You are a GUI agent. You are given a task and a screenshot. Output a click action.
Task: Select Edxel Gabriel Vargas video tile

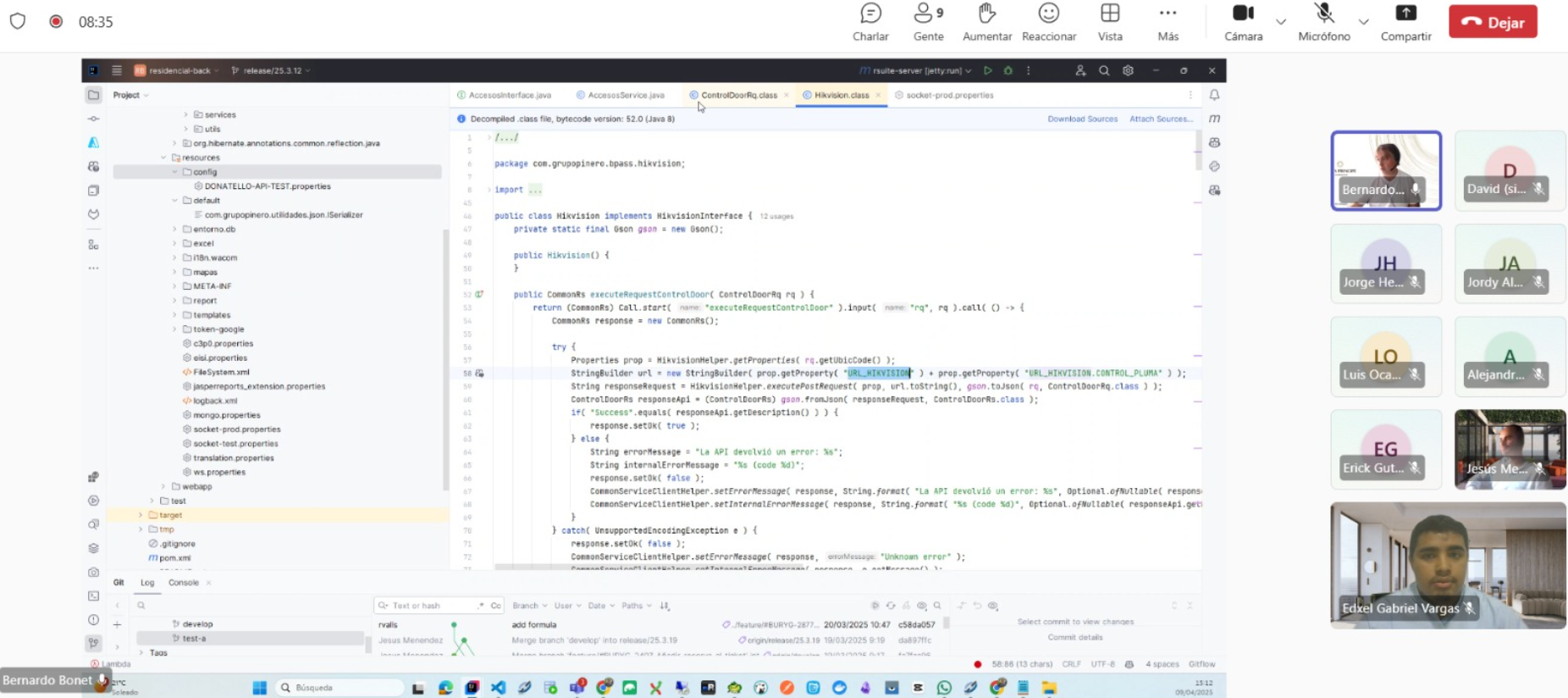[1448, 565]
